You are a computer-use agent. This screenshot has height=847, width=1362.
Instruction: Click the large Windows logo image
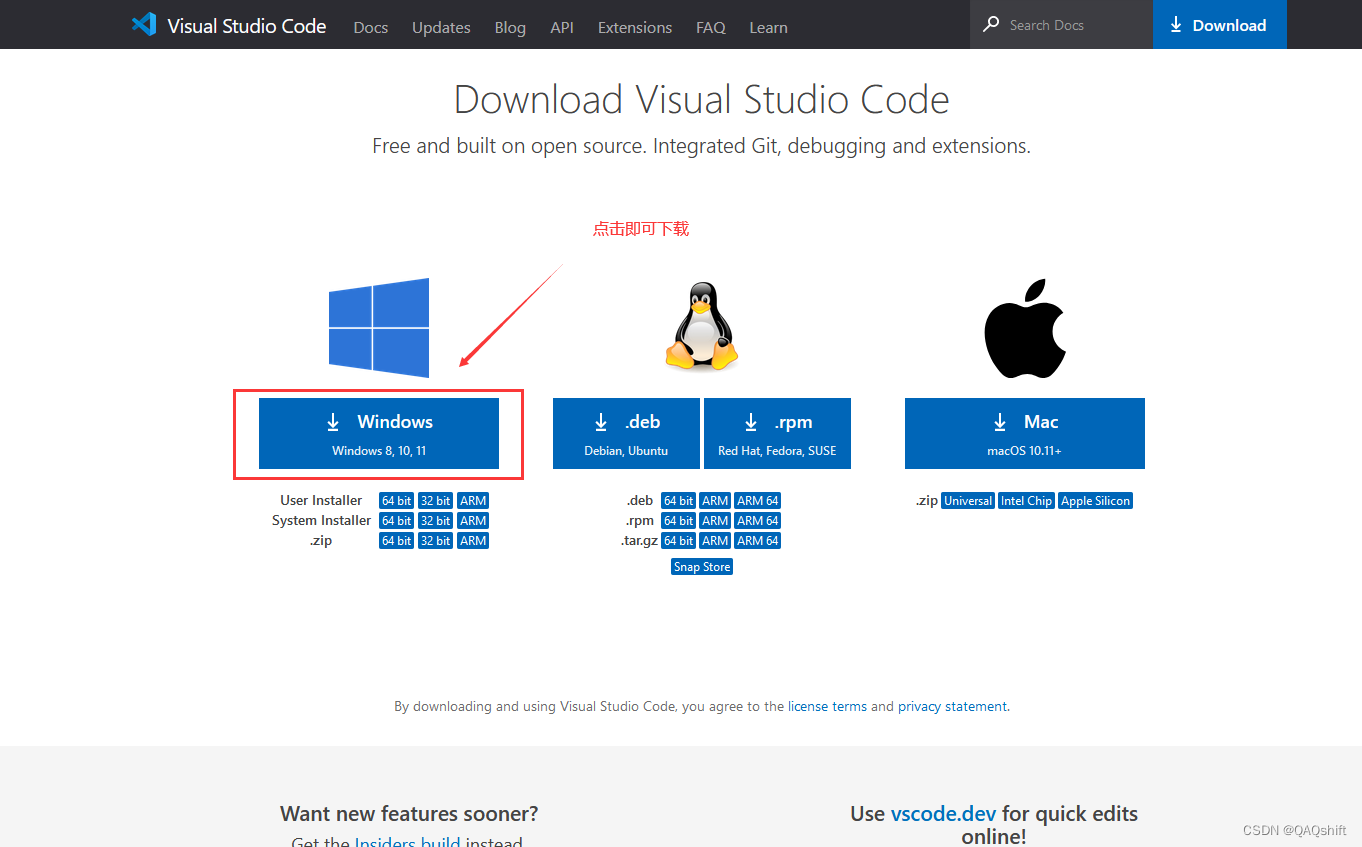point(379,327)
